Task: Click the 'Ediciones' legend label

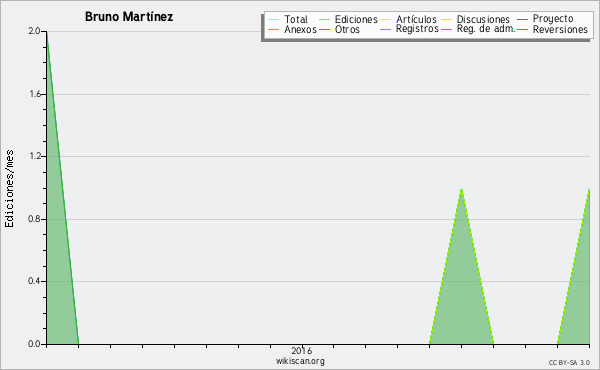Action: pyautogui.click(x=356, y=19)
